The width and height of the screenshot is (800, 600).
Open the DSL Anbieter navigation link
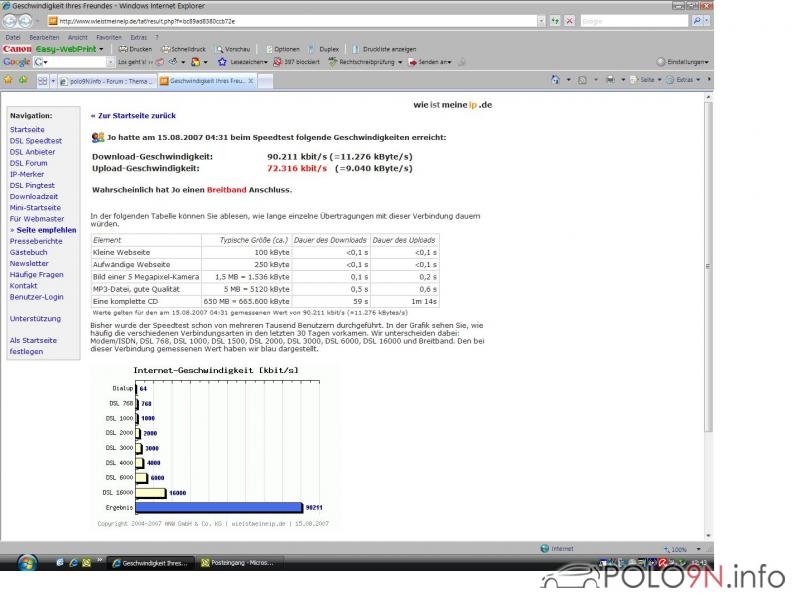point(32,152)
